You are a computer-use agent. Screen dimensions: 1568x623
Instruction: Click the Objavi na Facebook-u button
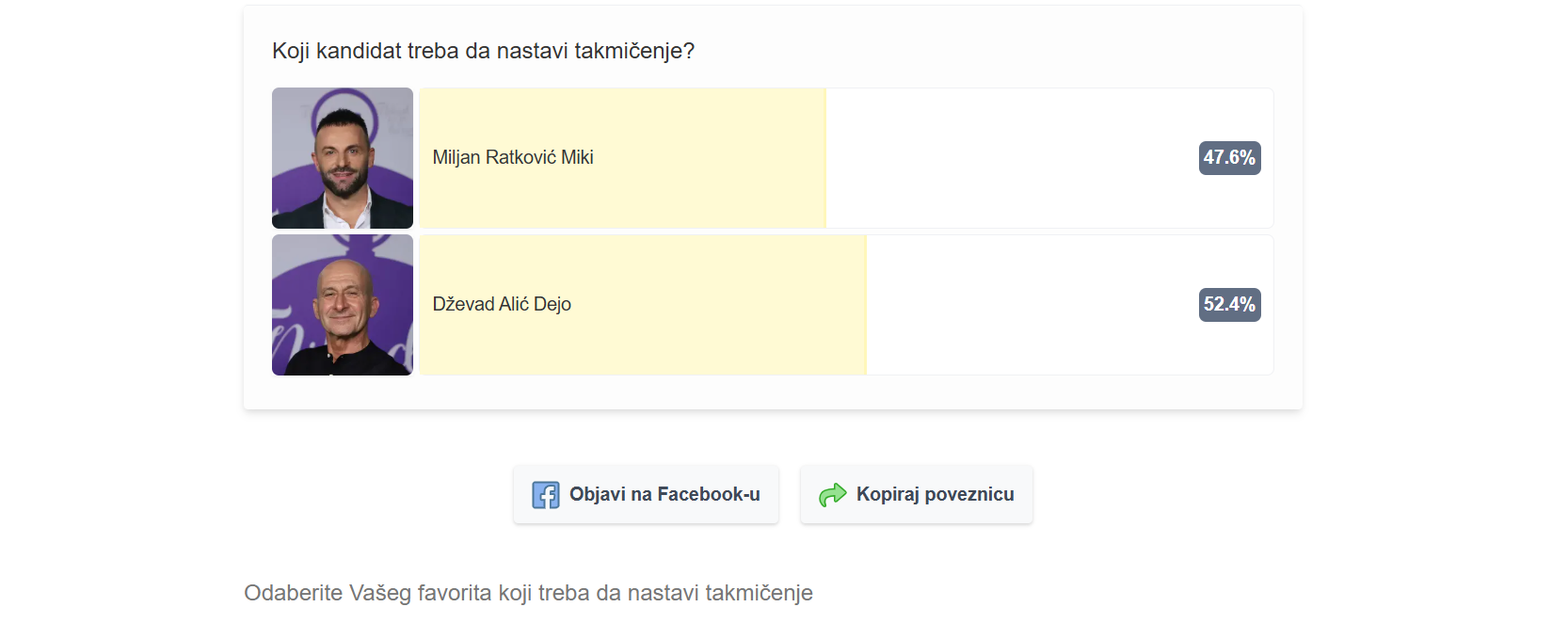646,493
